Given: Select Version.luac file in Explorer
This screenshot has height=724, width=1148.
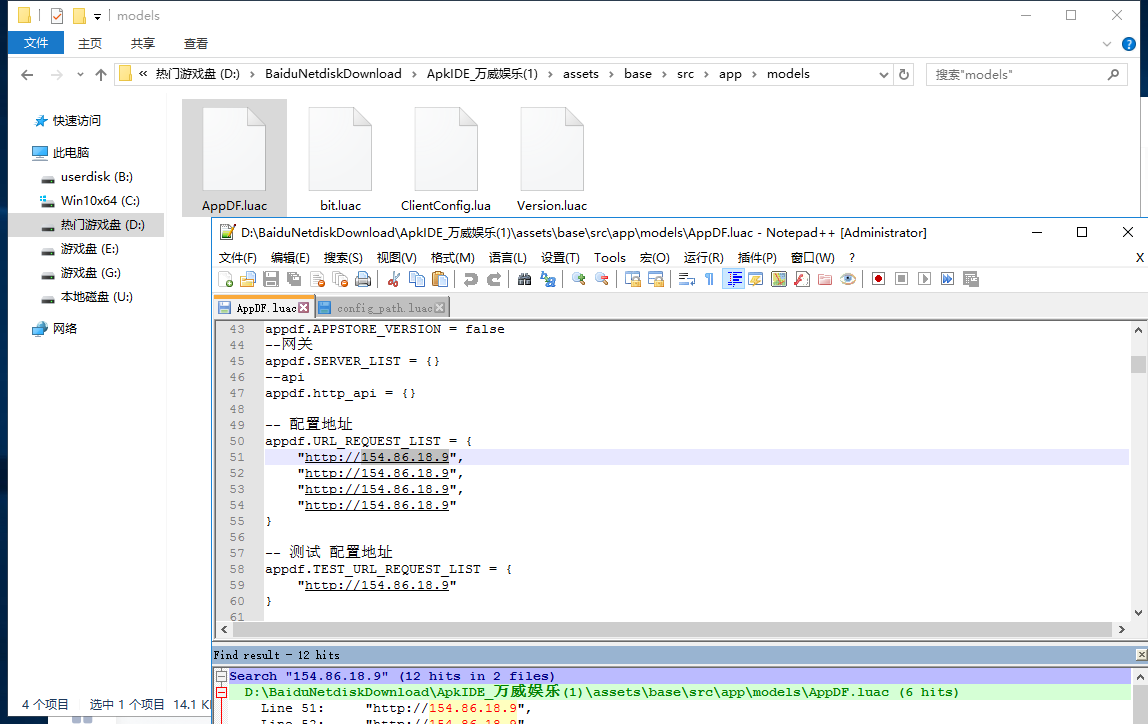Looking at the screenshot, I should tap(552, 158).
